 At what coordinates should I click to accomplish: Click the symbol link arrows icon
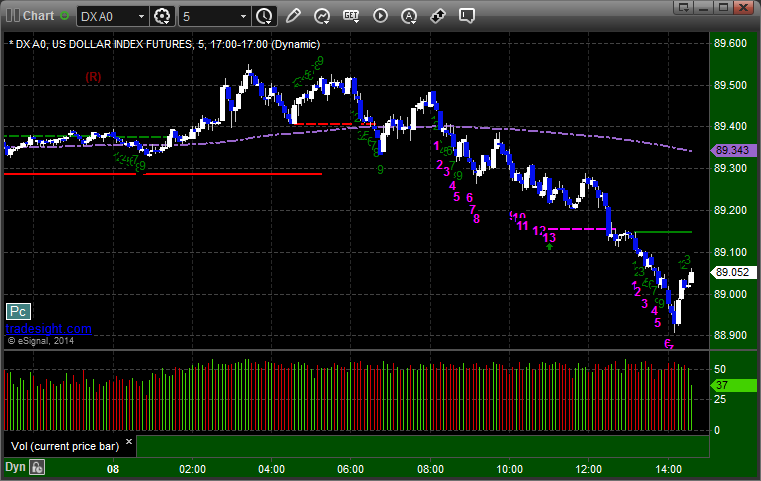(438, 16)
